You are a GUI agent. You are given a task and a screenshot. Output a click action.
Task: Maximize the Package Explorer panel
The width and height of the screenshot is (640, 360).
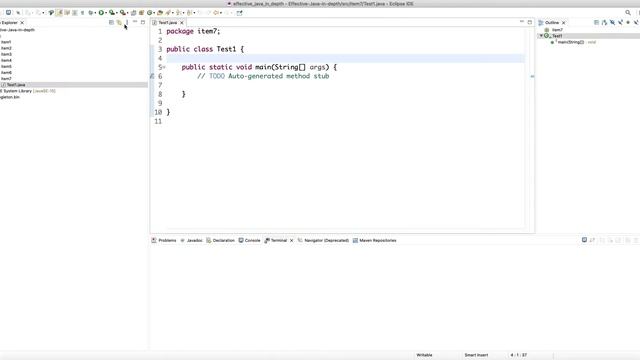[142, 22]
